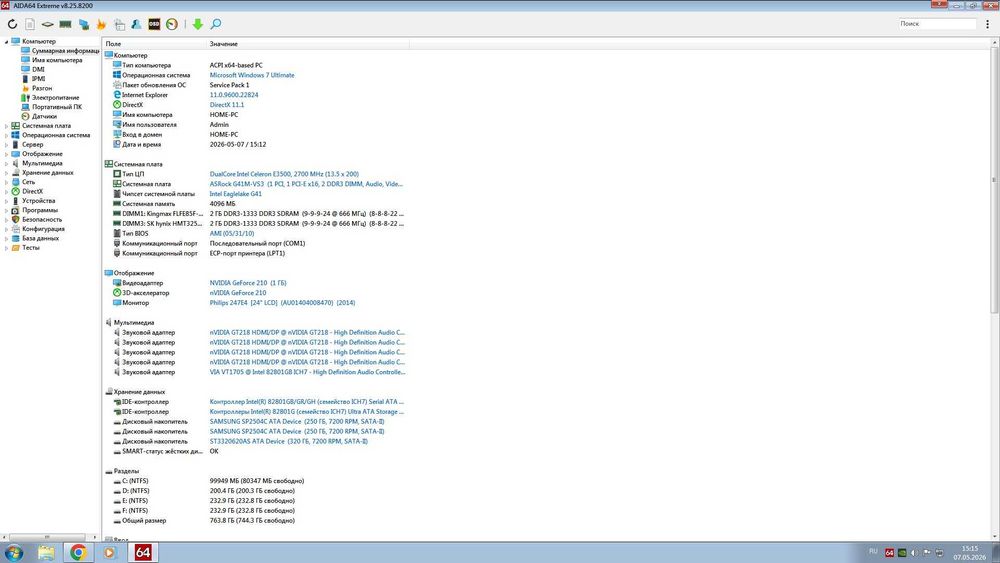The width and height of the screenshot is (1000, 563).
Task: Select the Разгон tree item
Action: (x=42, y=88)
